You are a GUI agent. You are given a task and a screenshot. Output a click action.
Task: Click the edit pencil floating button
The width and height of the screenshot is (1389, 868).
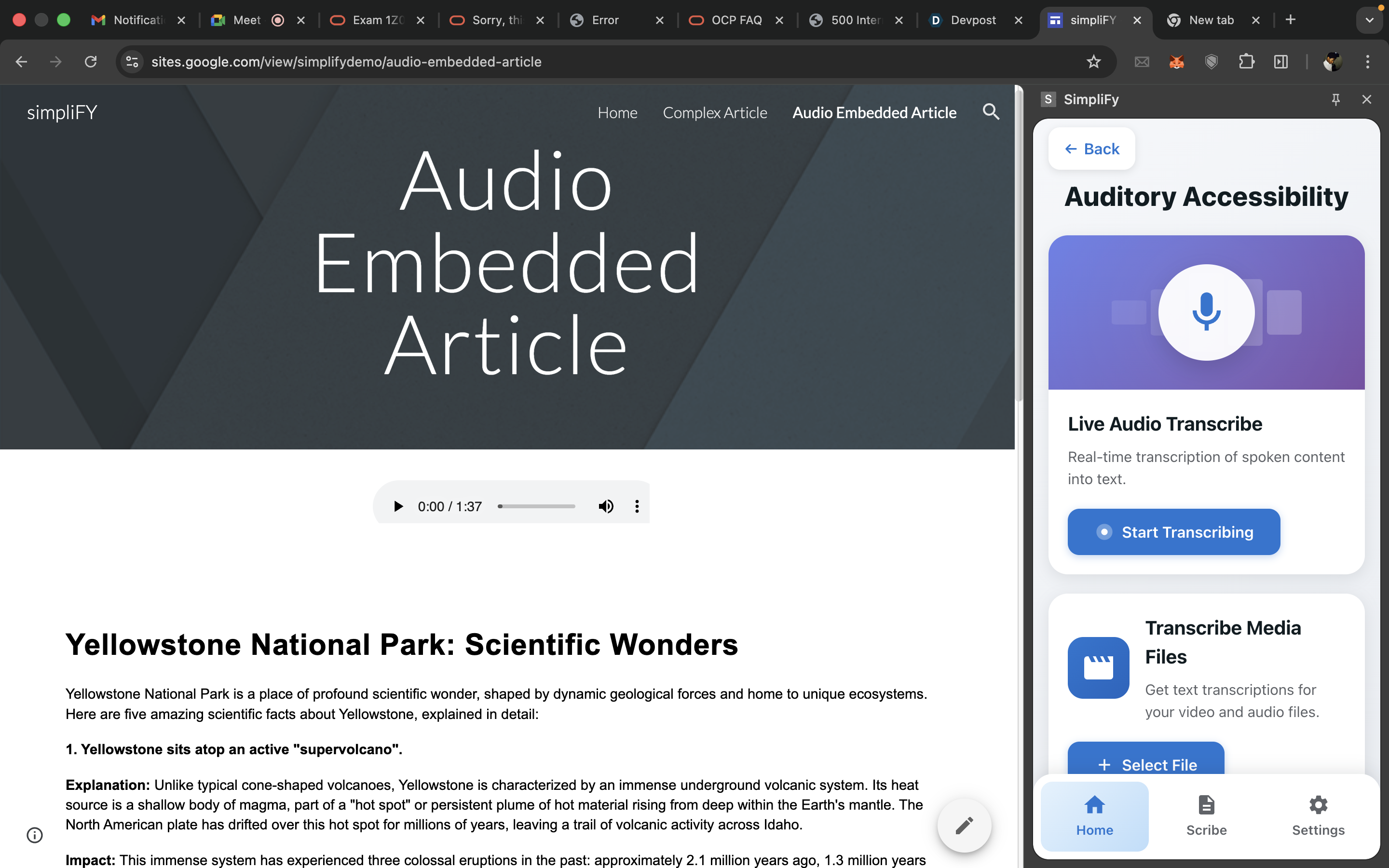coord(964,826)
